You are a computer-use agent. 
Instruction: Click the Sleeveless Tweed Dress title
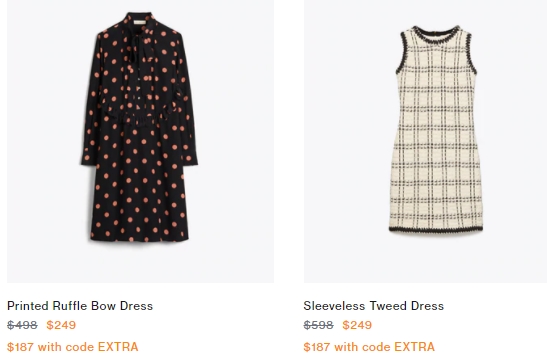[373, 306]
